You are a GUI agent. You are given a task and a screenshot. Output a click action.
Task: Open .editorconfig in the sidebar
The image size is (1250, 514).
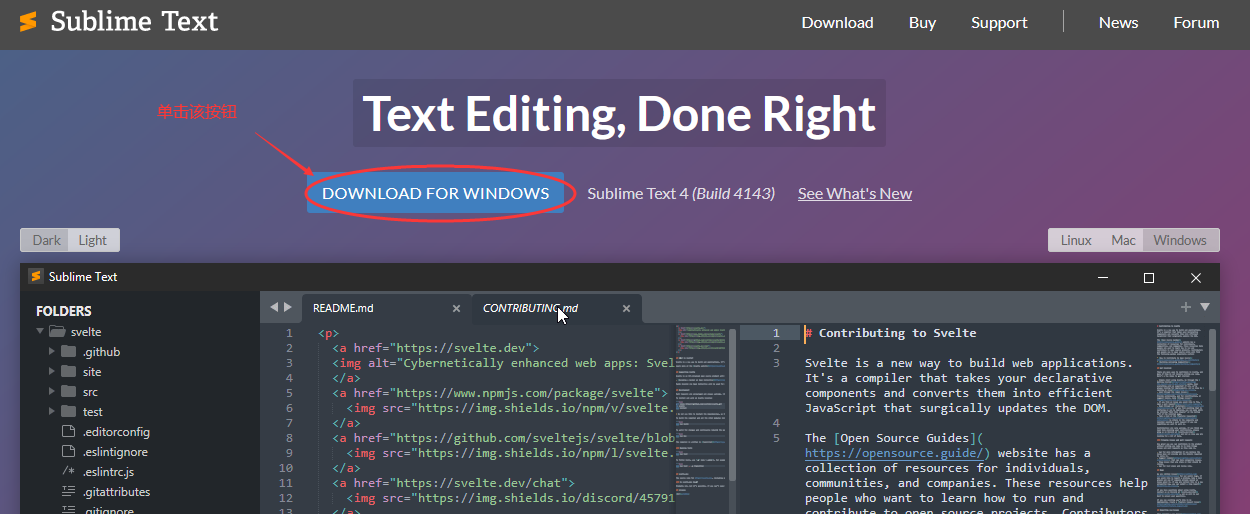coord(116,432)
